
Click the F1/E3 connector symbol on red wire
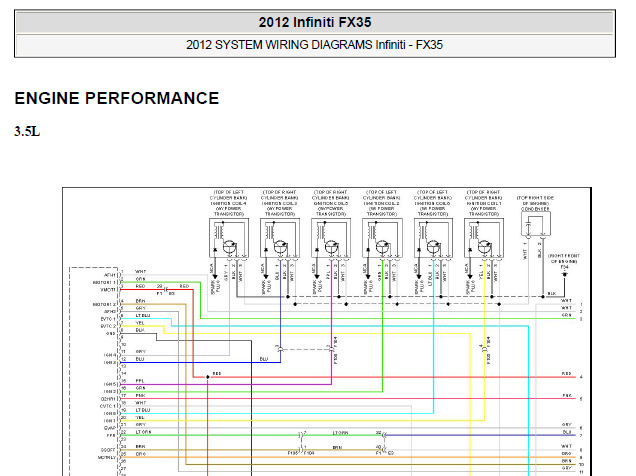coord(165,289)
